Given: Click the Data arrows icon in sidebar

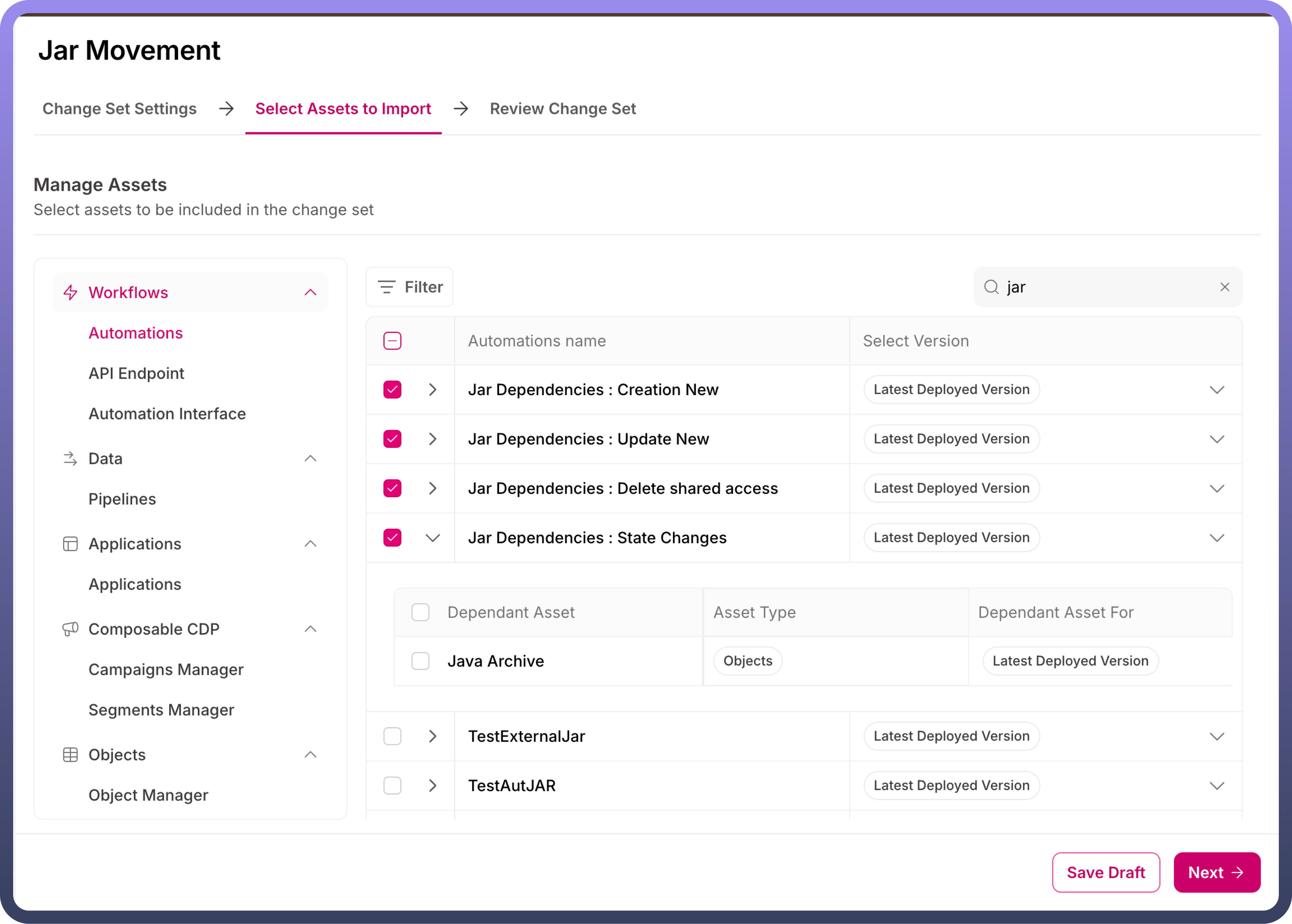Looking at the screenshot, I should [x=71, y=459].
